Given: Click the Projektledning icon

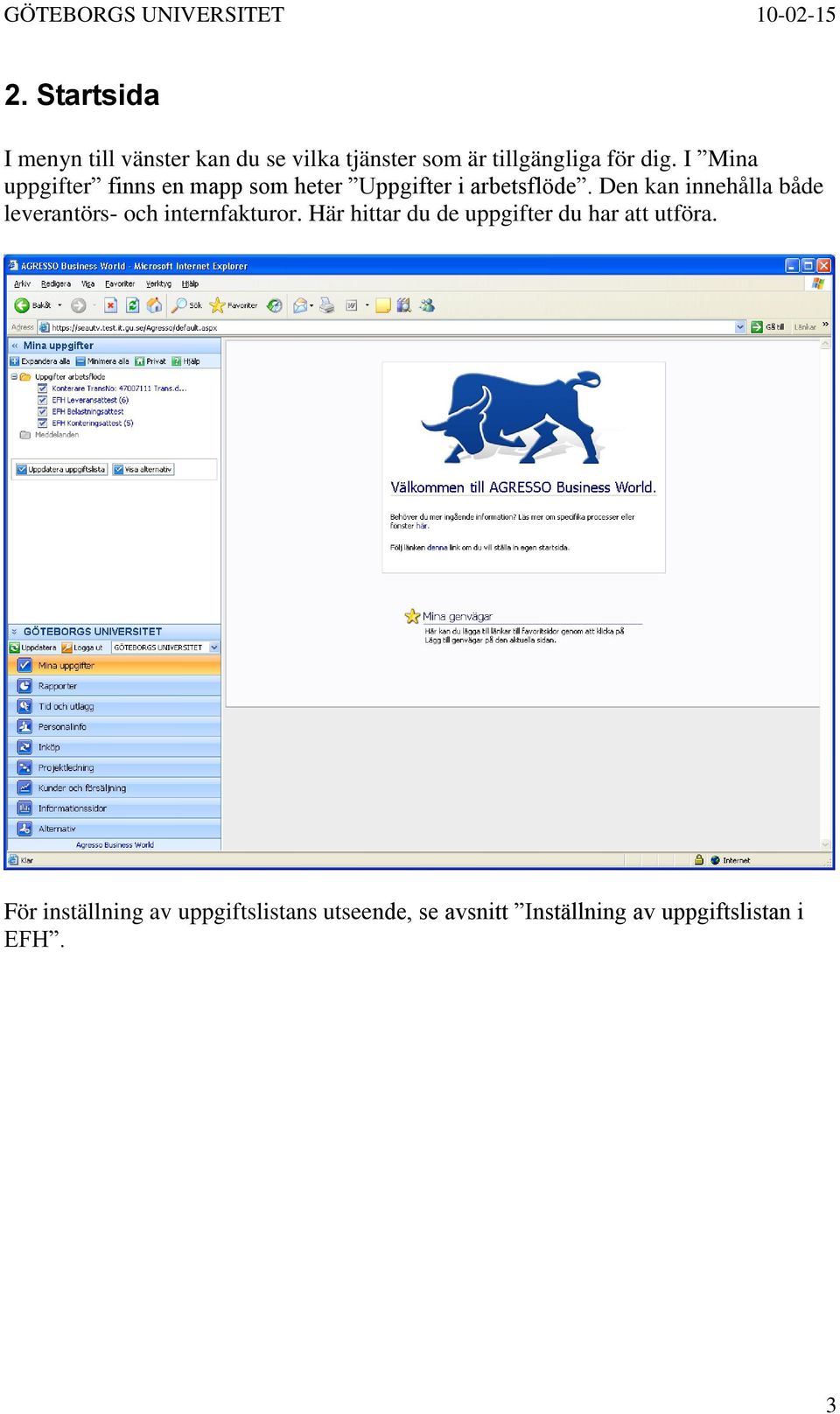Looking at the screenshot, I should click(x=24, y=767).
